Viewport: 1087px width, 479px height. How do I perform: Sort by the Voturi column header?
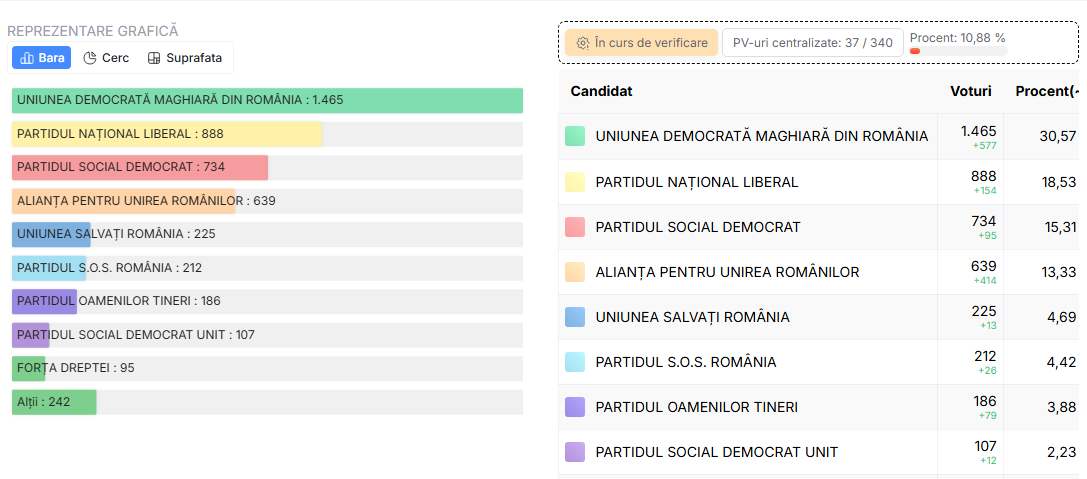click(x=971, y=91)
